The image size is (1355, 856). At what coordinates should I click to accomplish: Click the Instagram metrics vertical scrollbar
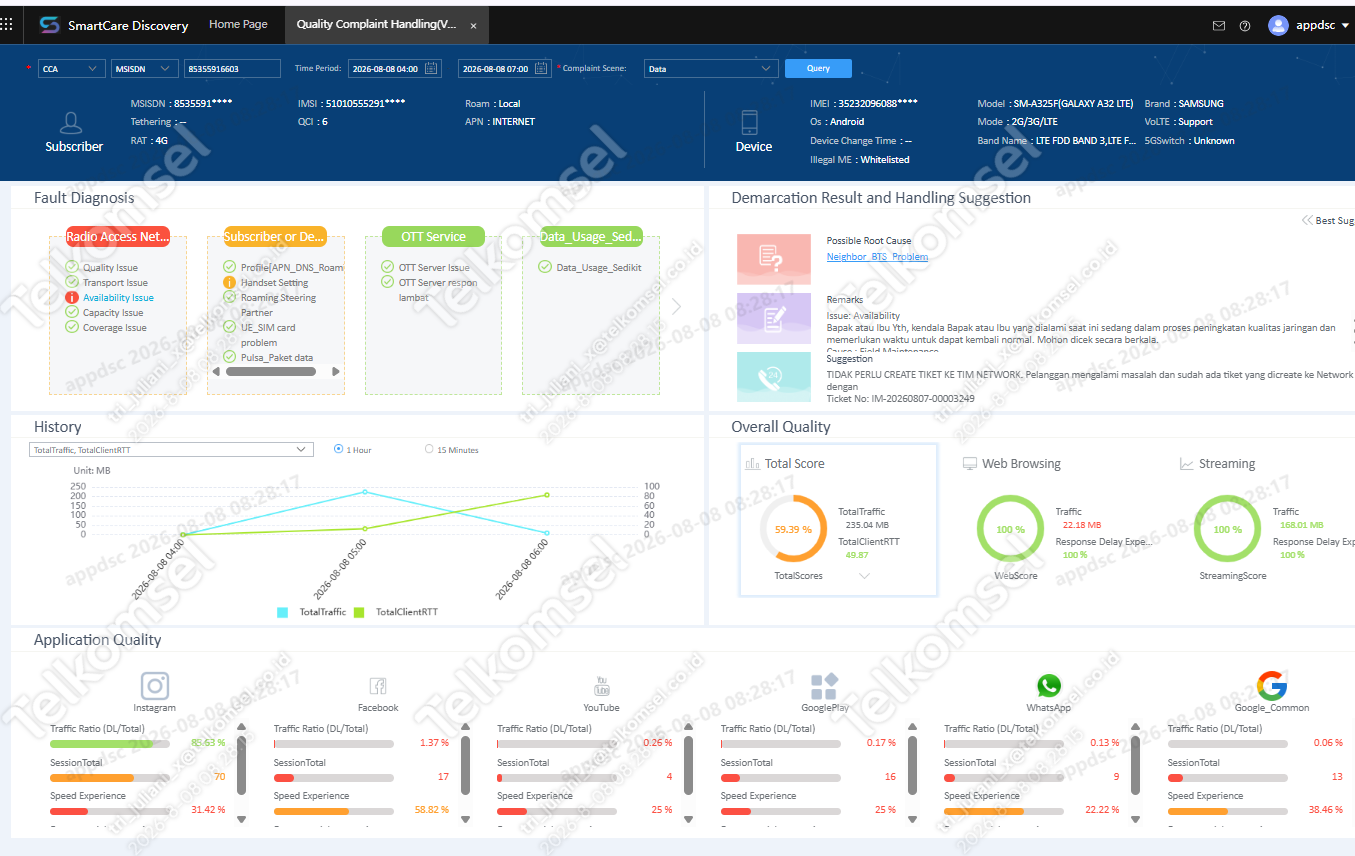coord(241,766)
